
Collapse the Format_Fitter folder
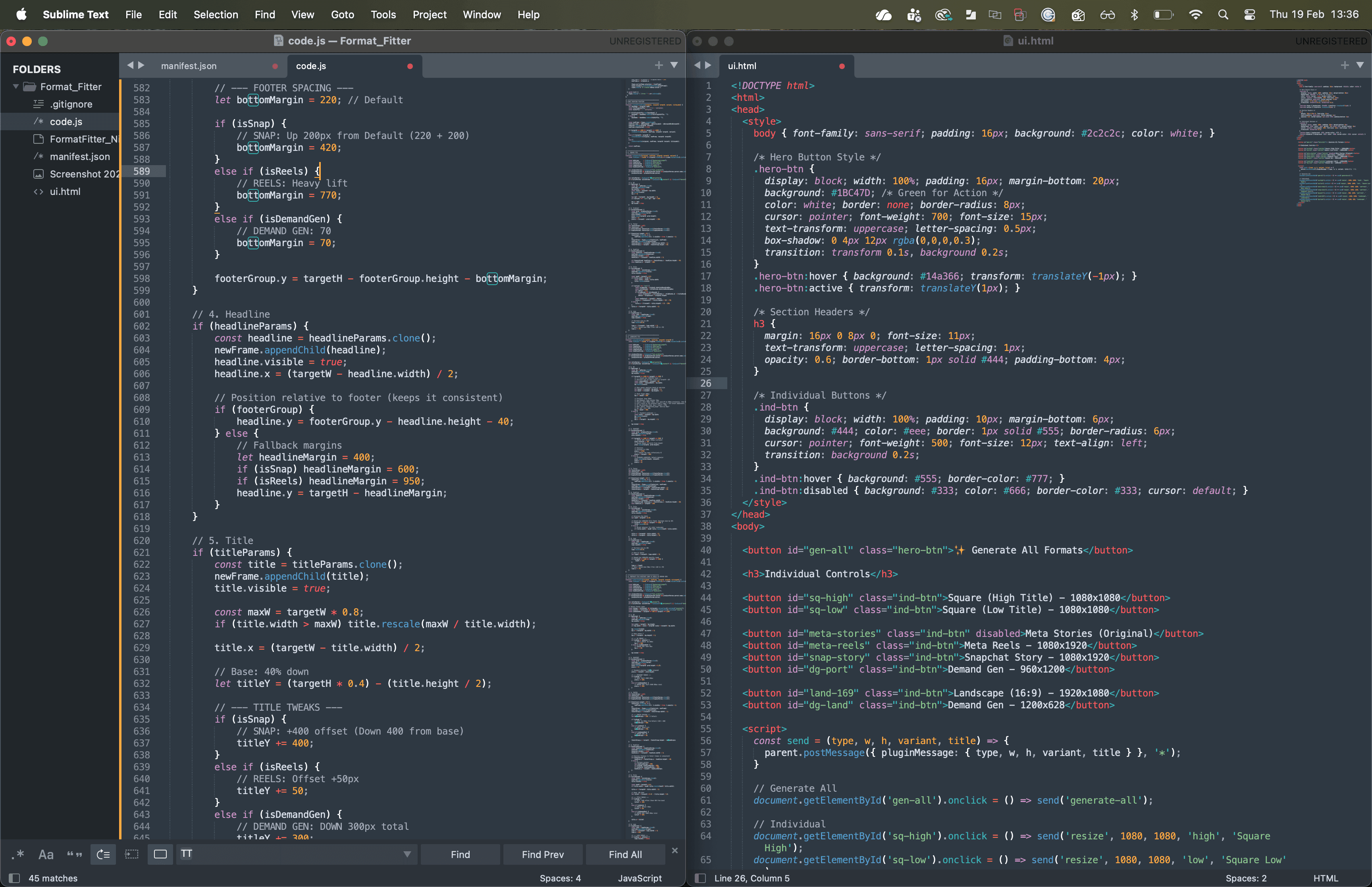16,87
